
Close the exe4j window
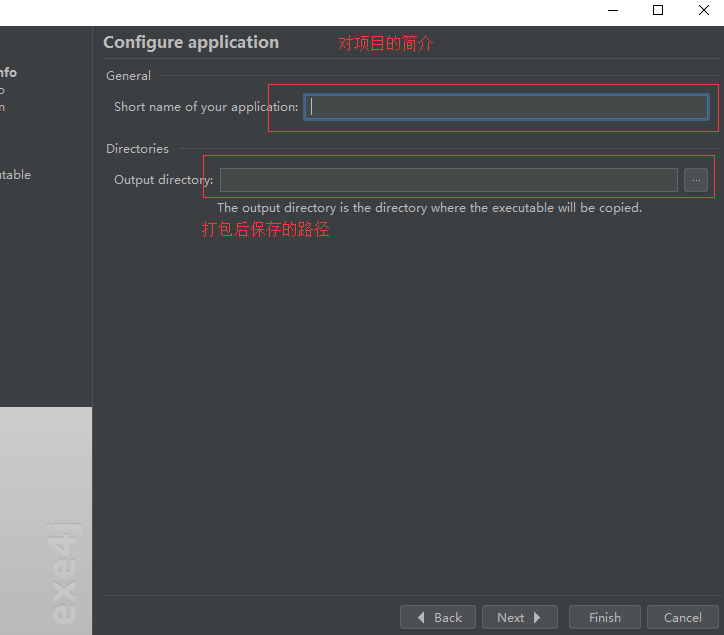703,10
